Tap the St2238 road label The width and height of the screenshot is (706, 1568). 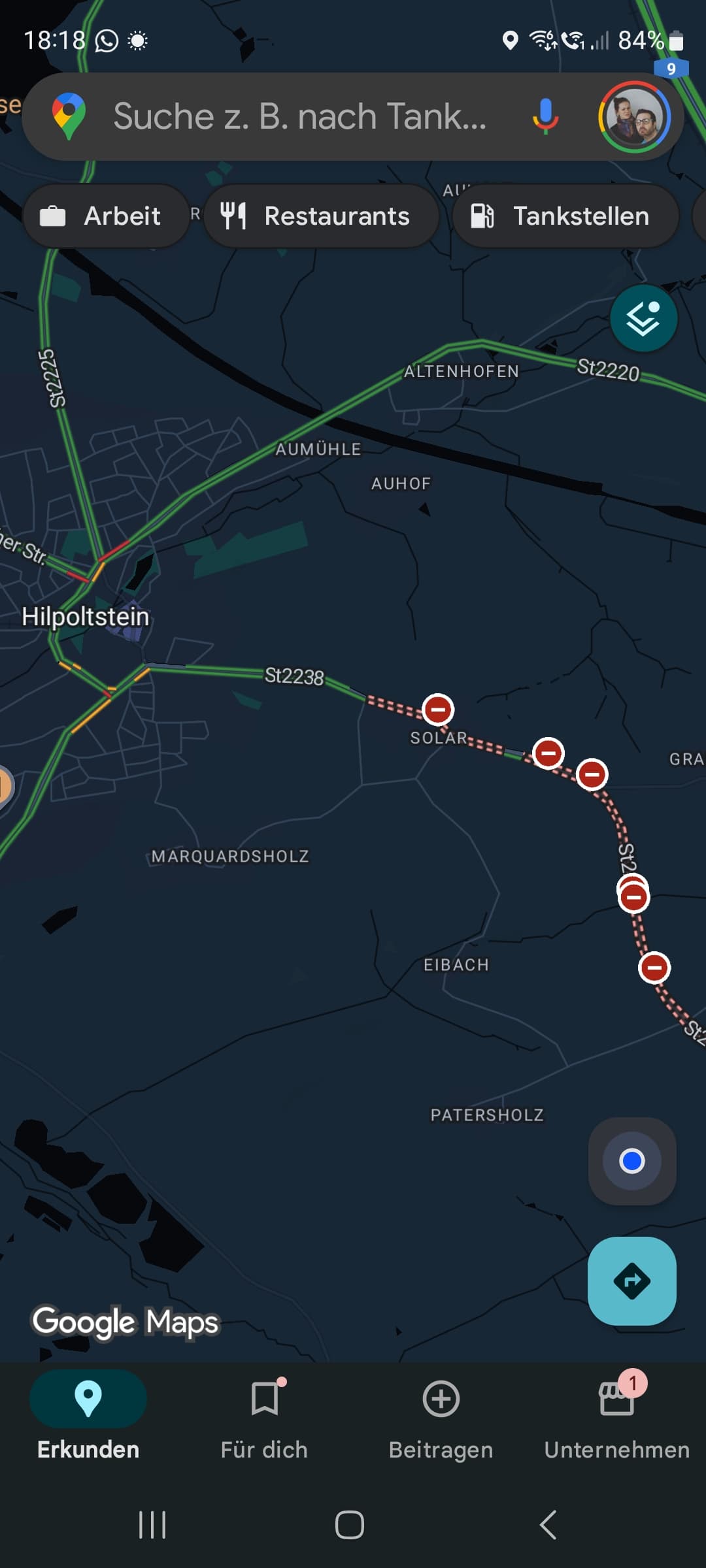coord(294,676)
